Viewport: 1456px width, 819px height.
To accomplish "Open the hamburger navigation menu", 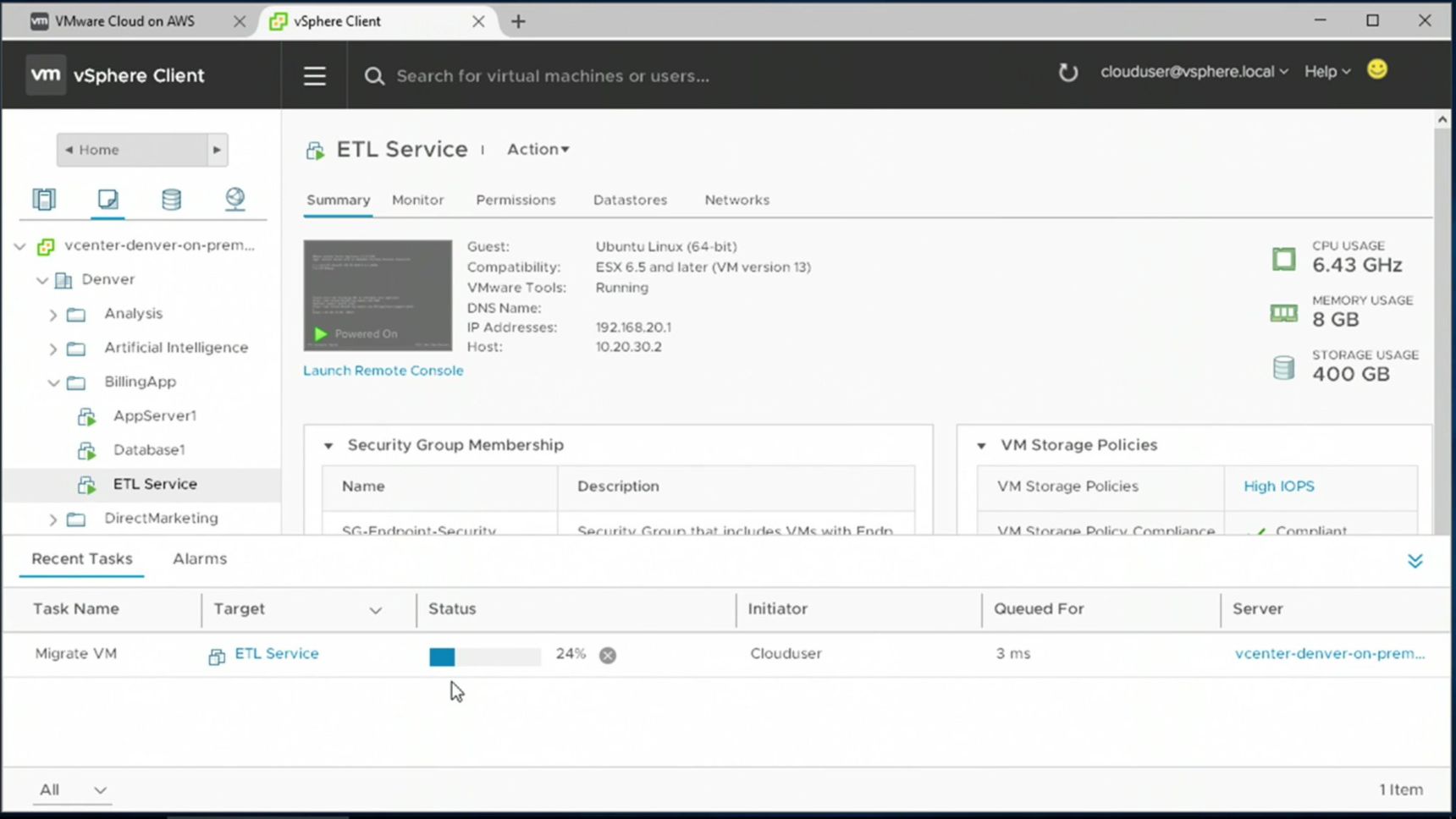I will point(315,76).
